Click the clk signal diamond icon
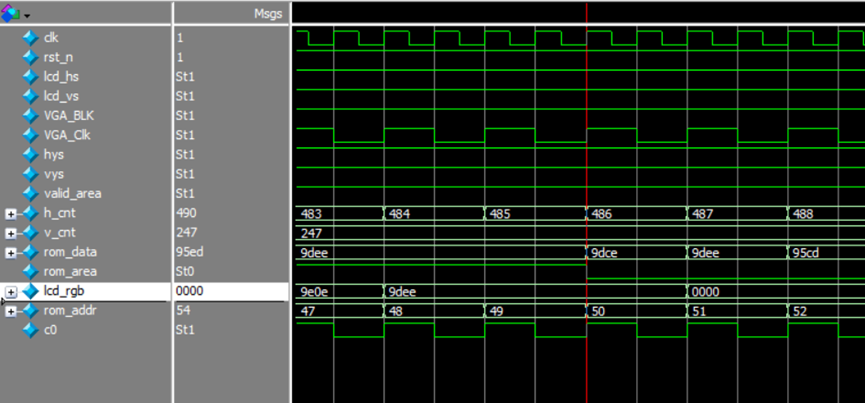Screen dimensions: 865x403 (30, 38)
